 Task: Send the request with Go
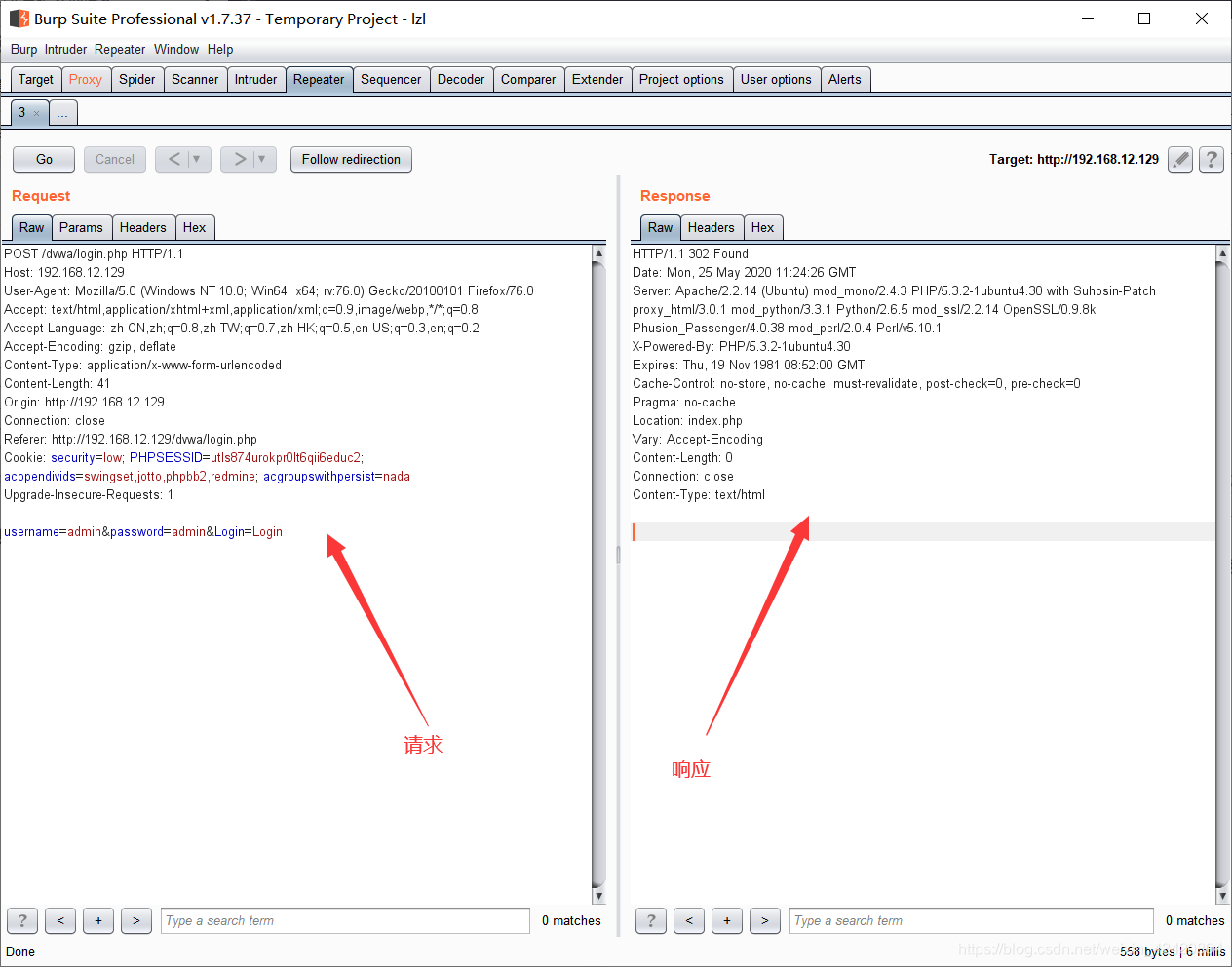pyautogui.click(x=44, y=159)
